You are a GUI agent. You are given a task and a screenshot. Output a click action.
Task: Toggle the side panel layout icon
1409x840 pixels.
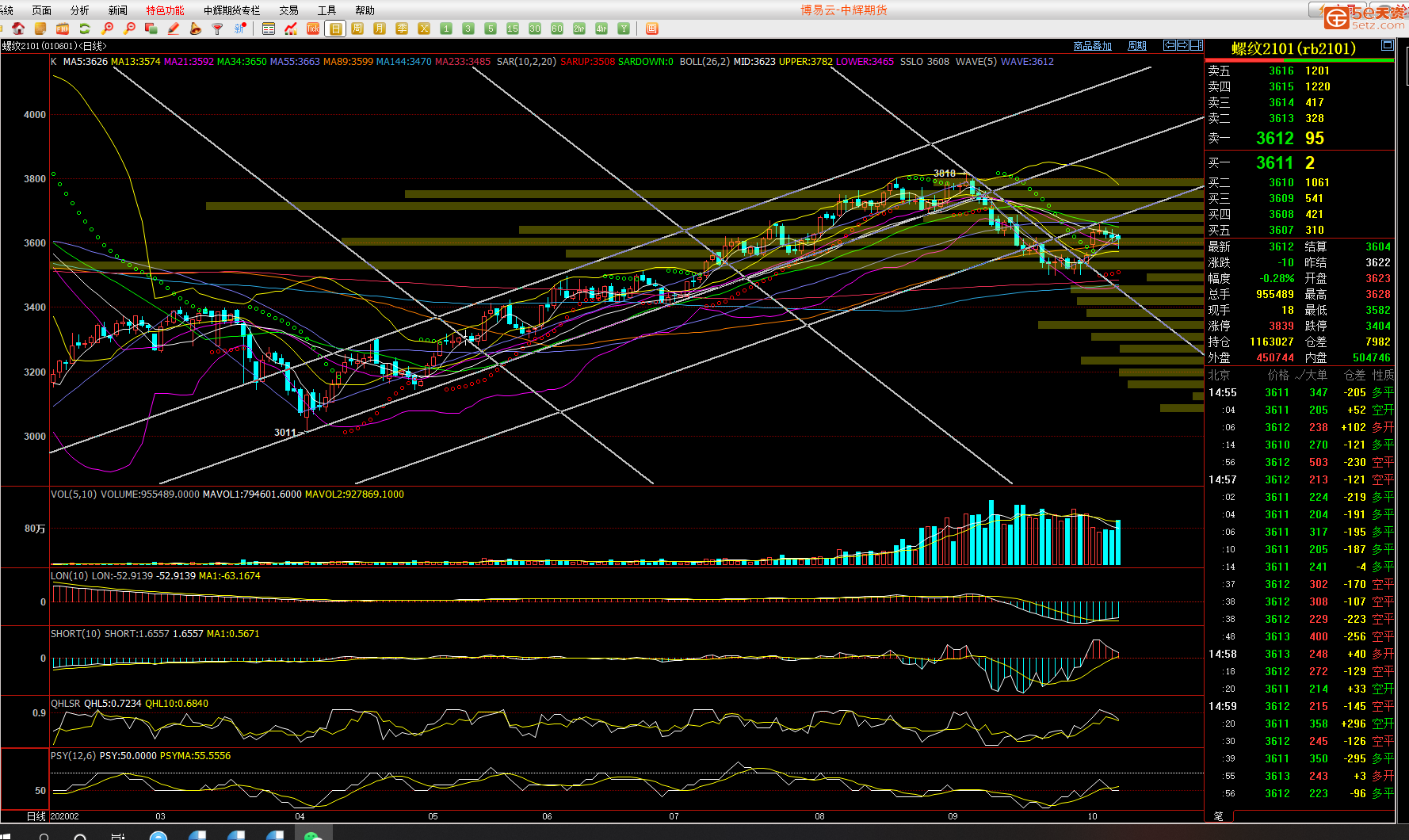[1196, 45]
